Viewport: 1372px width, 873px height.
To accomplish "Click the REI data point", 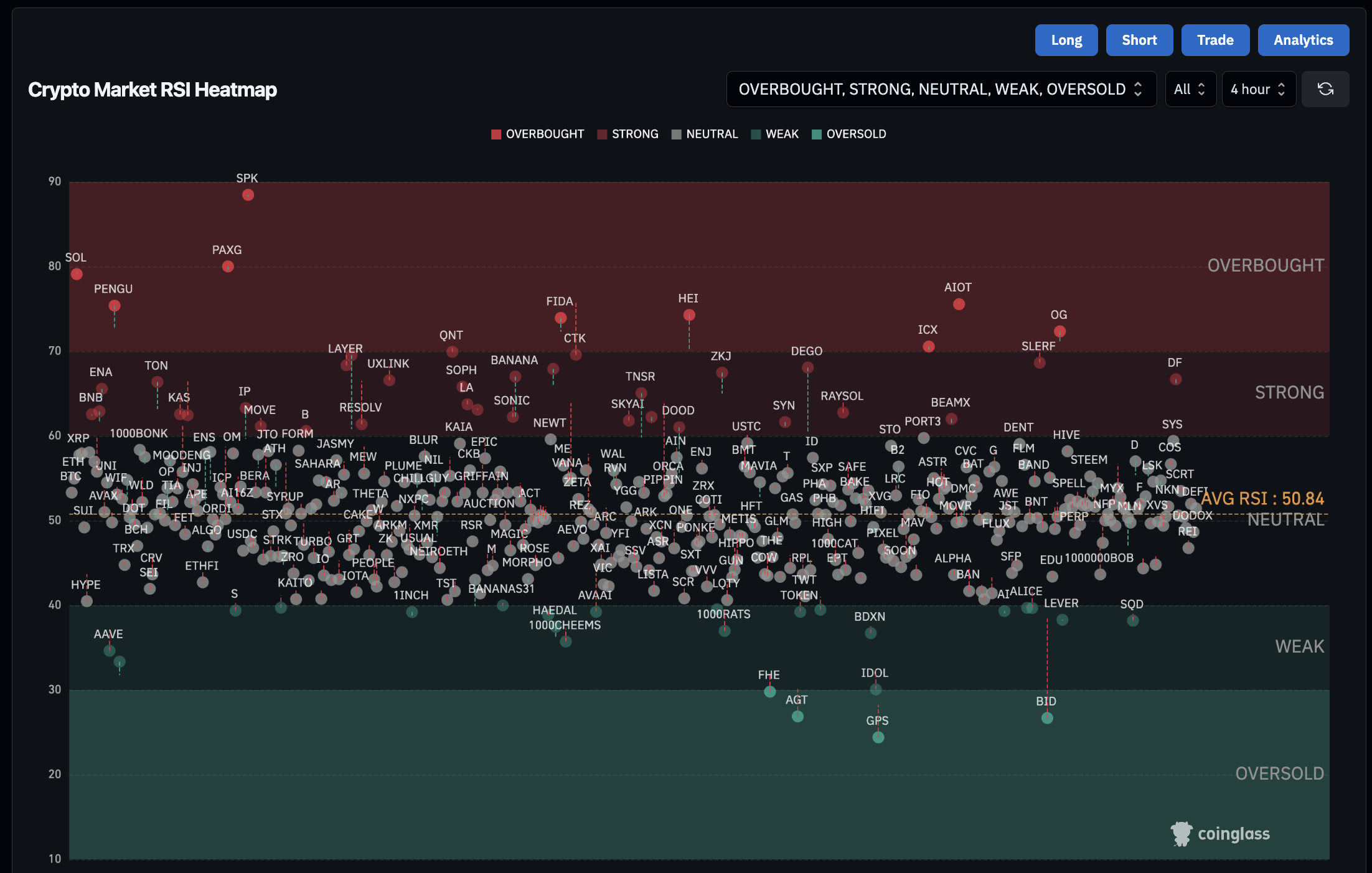I will [x=1188, y=548].
